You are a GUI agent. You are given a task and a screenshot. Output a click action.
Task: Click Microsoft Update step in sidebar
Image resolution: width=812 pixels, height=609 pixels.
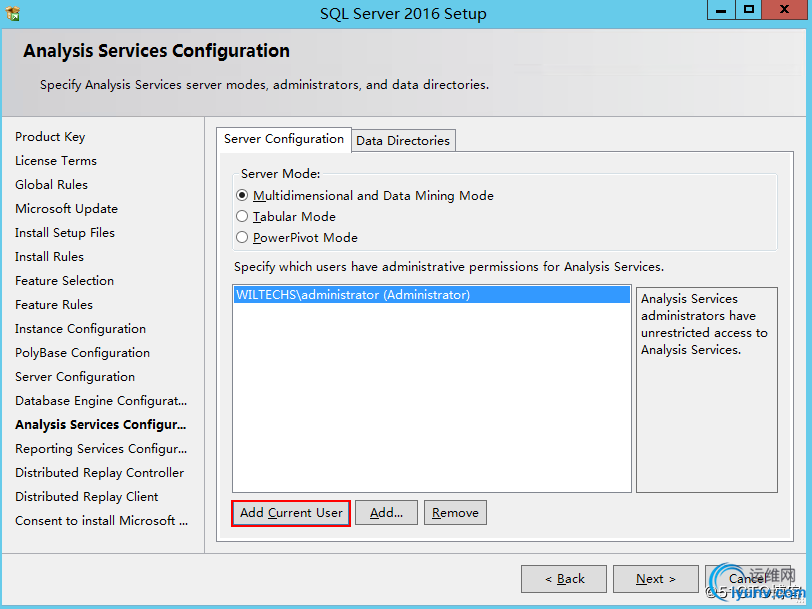[x=66, y=209]
